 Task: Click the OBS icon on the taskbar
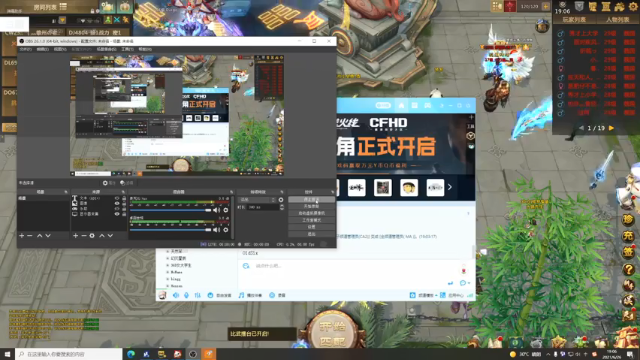pos(193,354)
